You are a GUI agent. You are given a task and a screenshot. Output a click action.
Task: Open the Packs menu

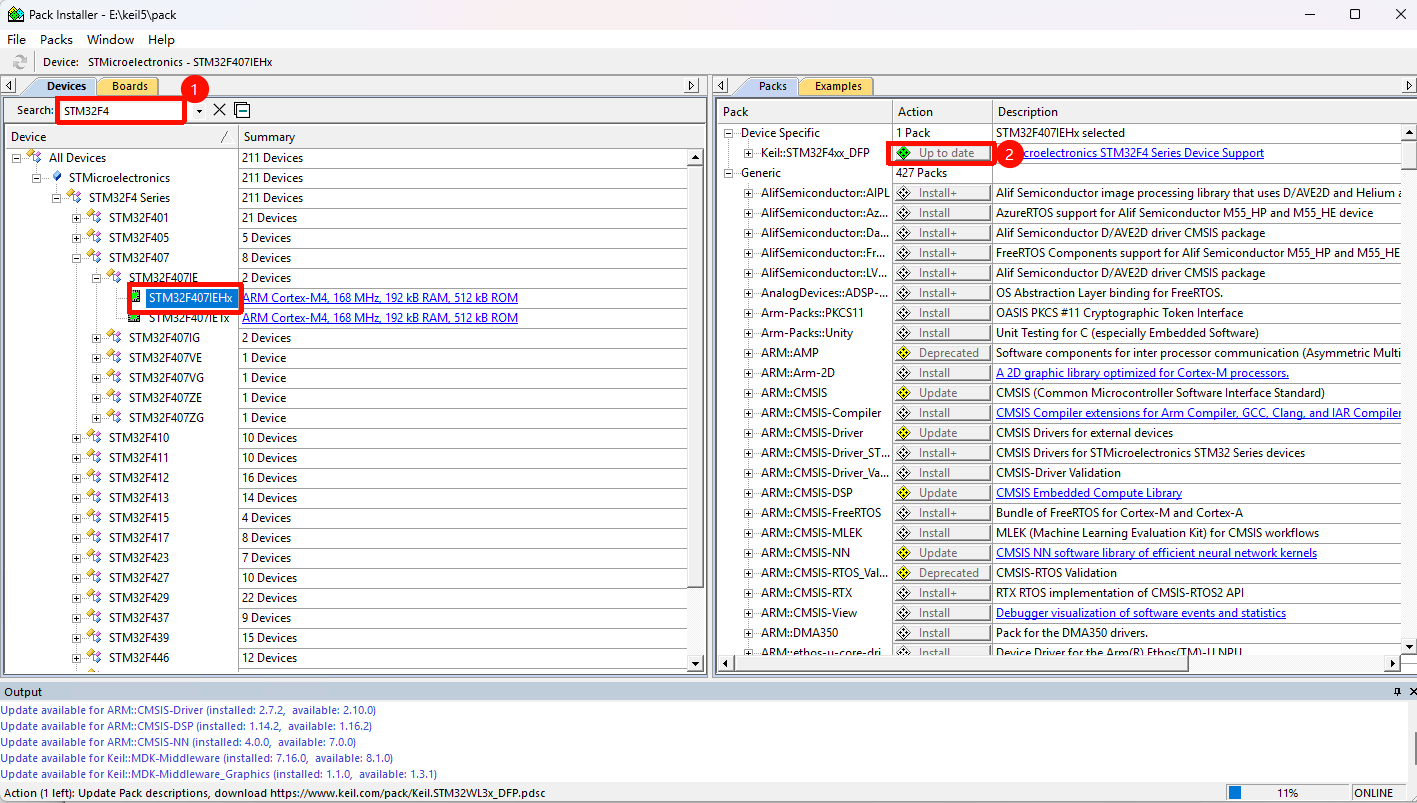pos(56,39)
